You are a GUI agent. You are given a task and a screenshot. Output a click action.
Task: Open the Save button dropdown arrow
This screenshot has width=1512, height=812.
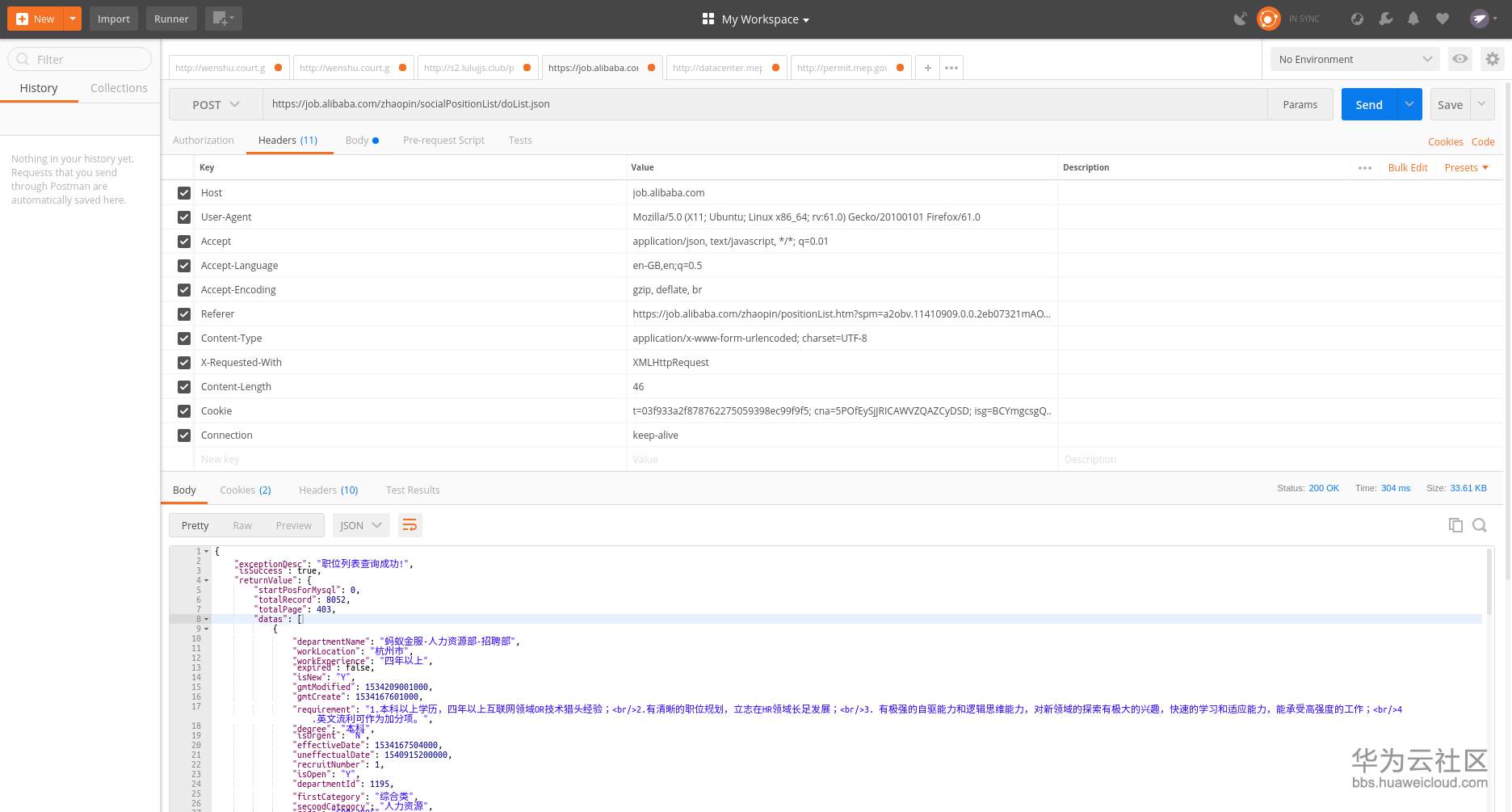tap(1482, 104)
